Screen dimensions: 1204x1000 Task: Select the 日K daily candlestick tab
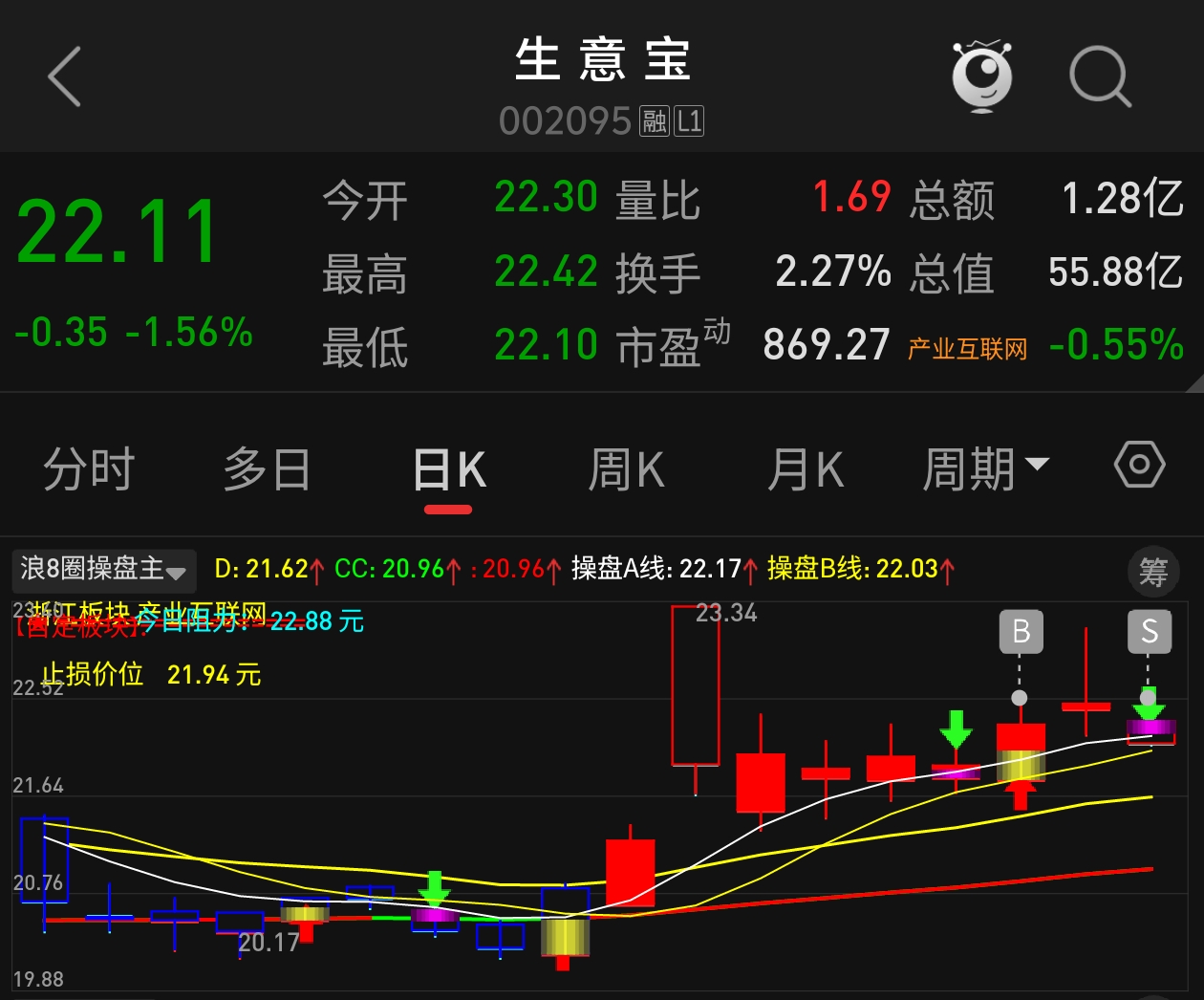click(x=448, y=471)
